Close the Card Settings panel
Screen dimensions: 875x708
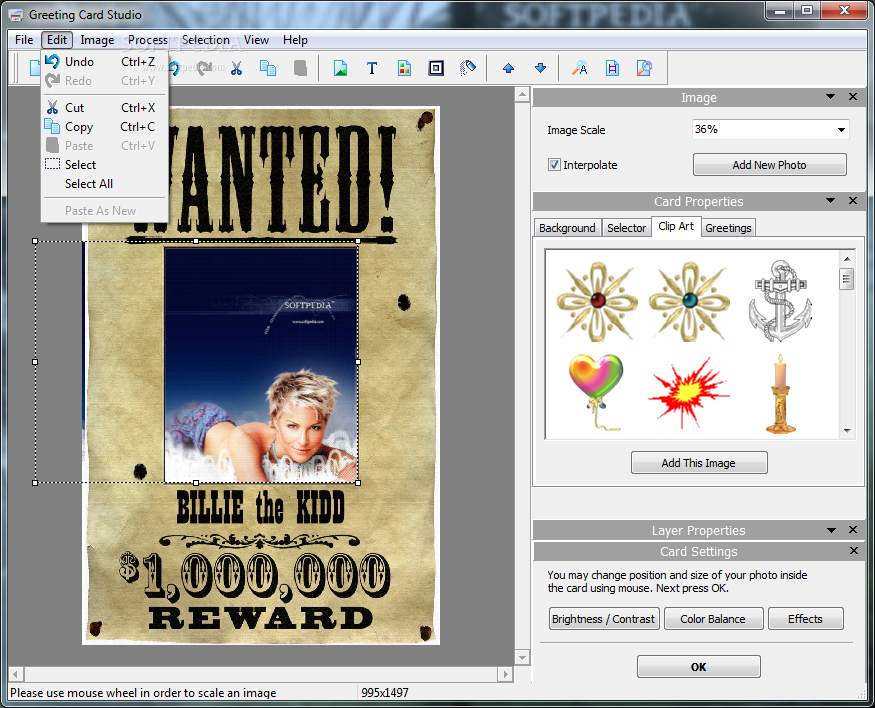[x=854, y=551]
